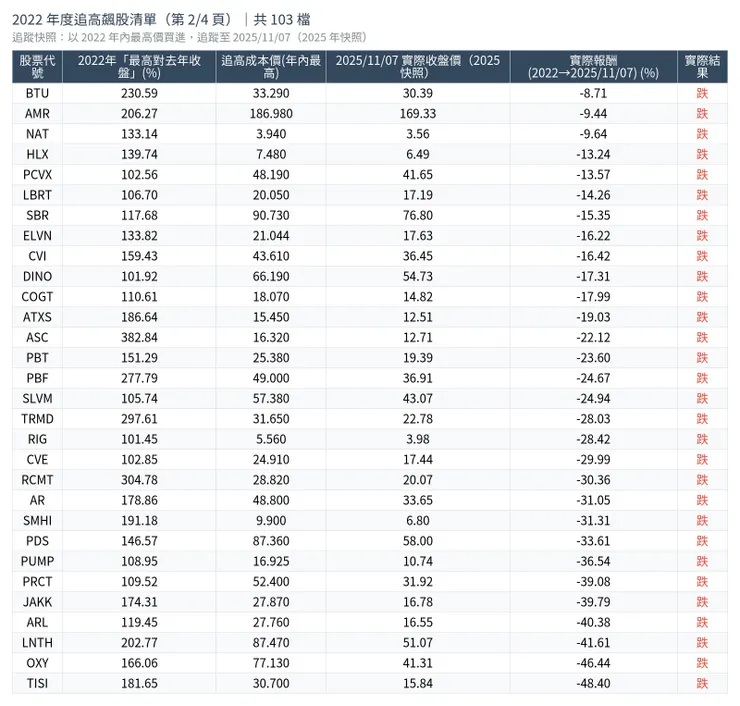Select ticker BTU
The height and width of the screenshot is (706, 740).
[37, 93]
